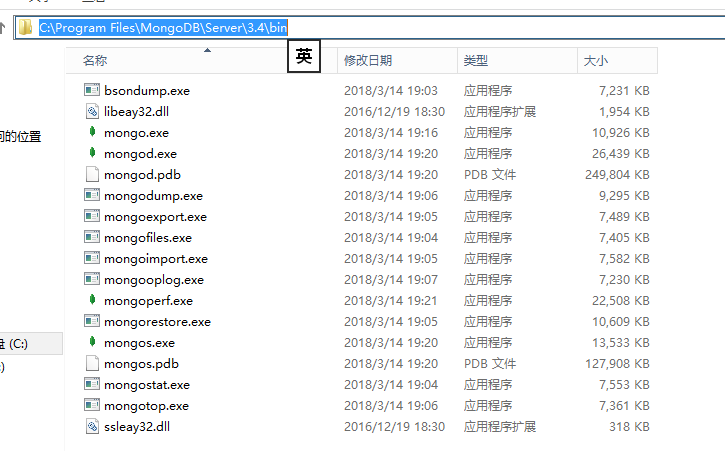Click the 26,439 KB size value
The width and height of the screenshot is (725, 451).
tap(621, 154)
